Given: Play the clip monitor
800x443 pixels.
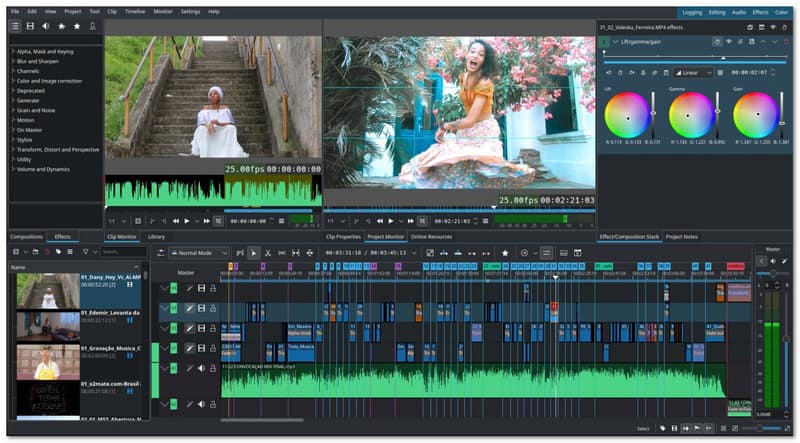Looking at the screenshot, I should coord(187,221).
